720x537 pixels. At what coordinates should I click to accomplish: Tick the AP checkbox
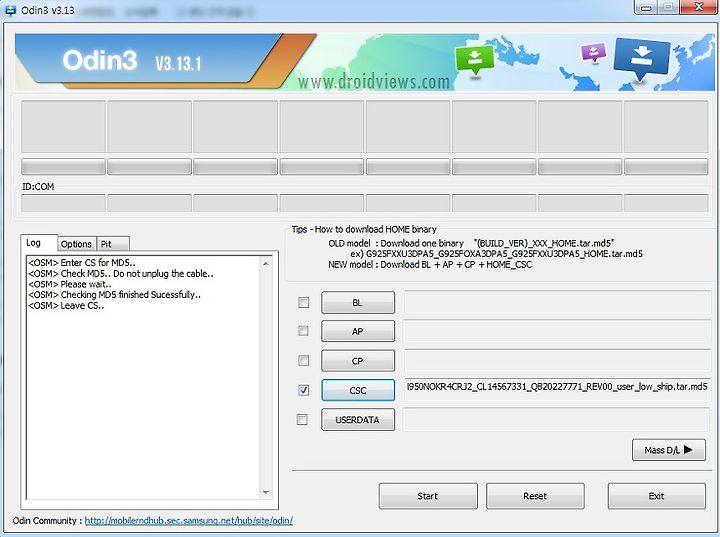[x=304, y=331]
